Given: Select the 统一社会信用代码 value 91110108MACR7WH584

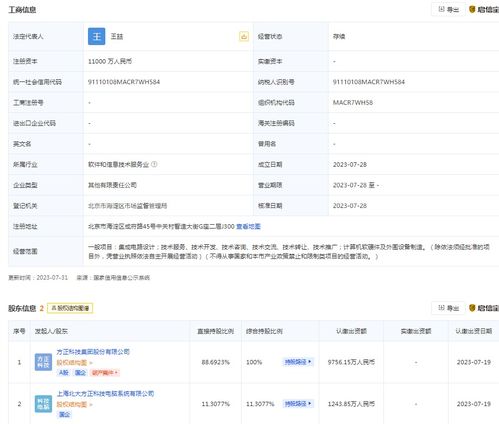Looking at the screenshot, I should pos(124,82).
